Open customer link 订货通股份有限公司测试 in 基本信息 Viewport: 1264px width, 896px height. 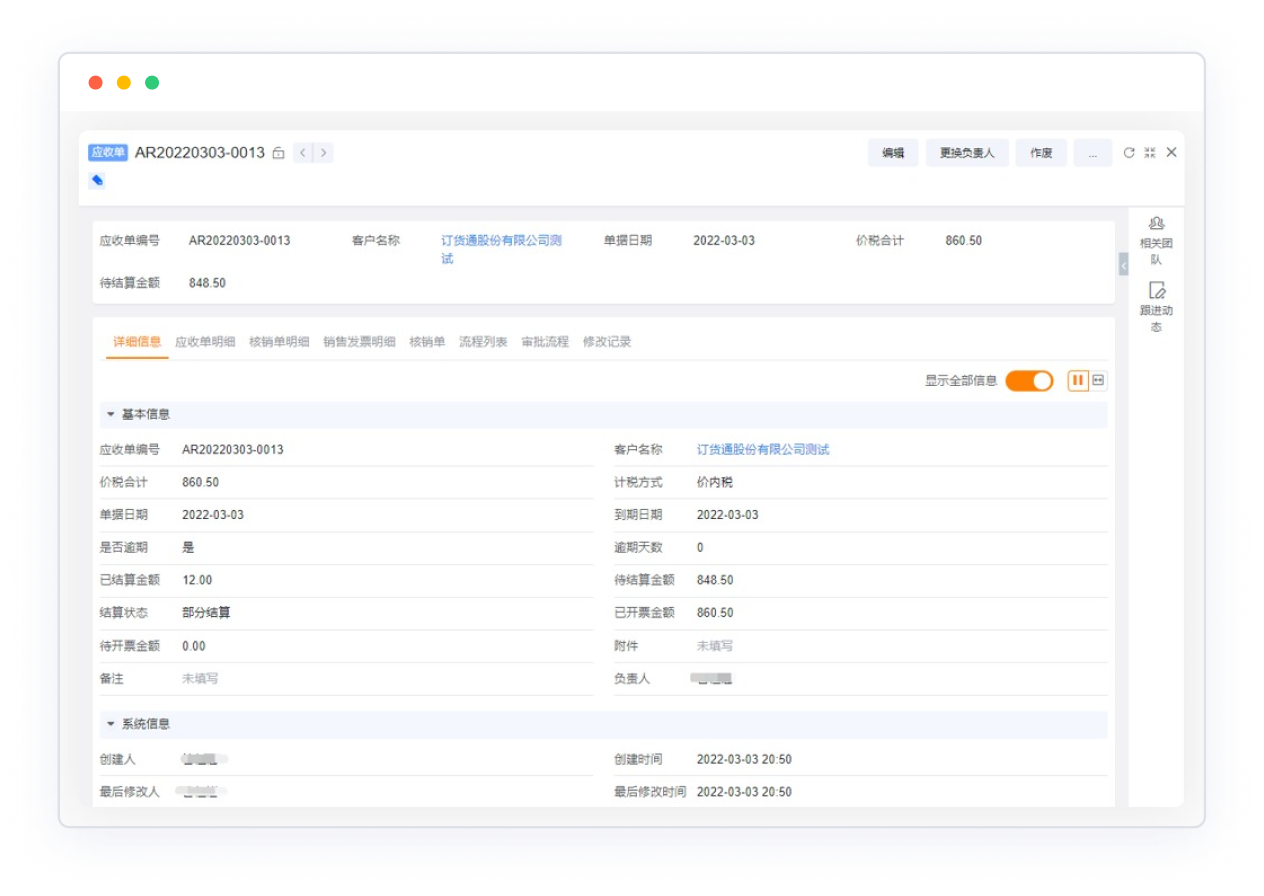click(x=763, y=450)
